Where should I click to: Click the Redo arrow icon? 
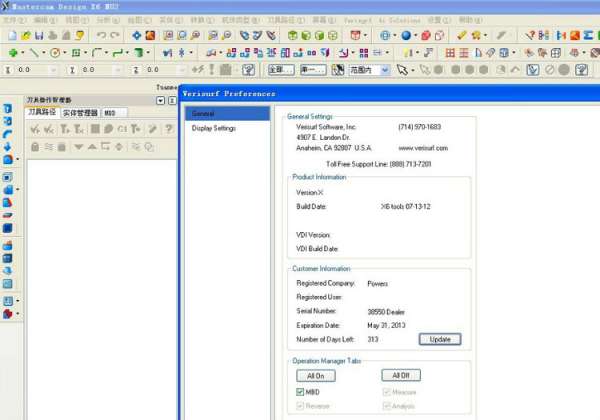click(115, 36)
